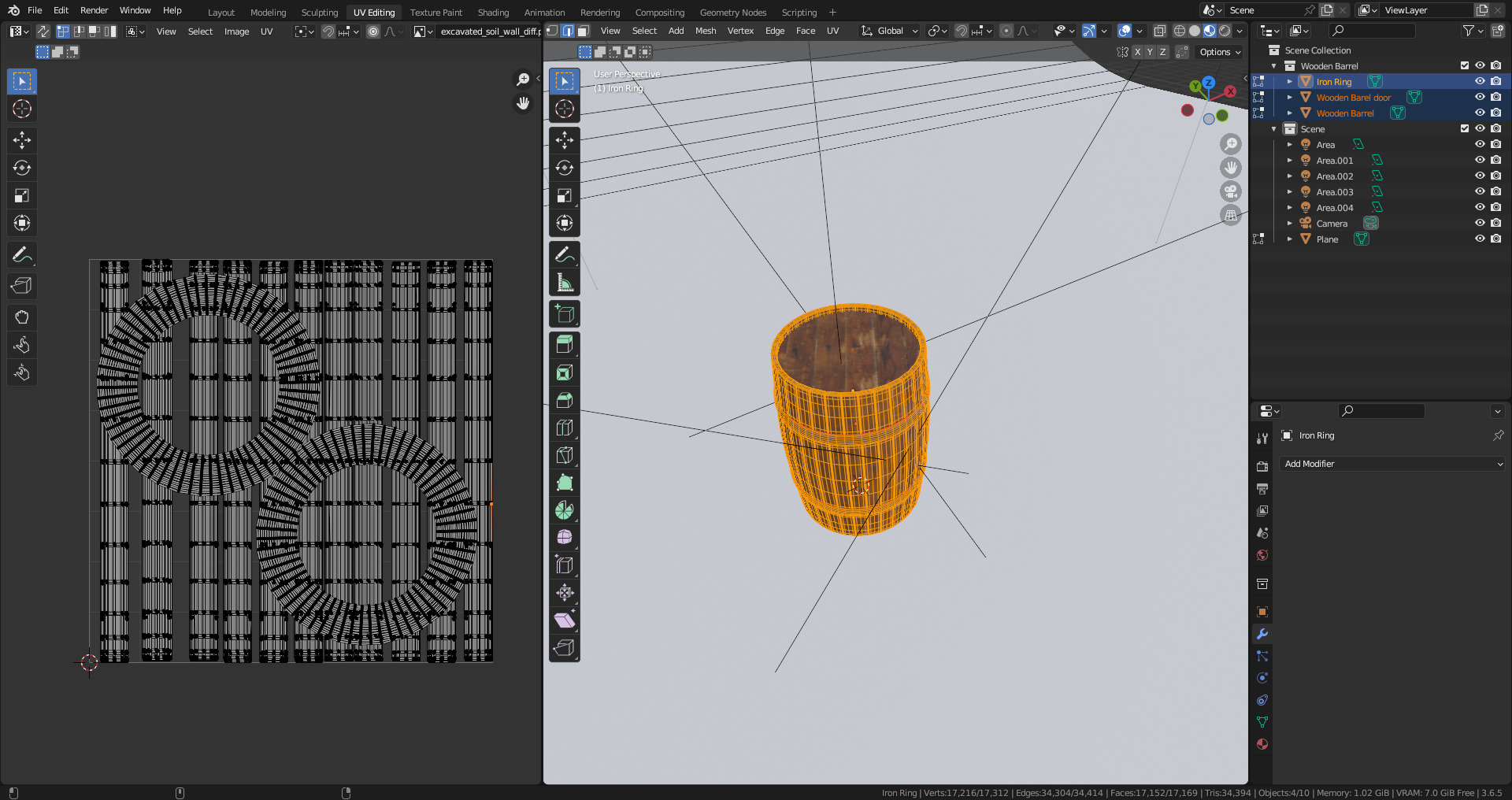Select the Loop Cut tool
The height and width of the screenshot is (800, 1512).
click(x=565, y=428)
